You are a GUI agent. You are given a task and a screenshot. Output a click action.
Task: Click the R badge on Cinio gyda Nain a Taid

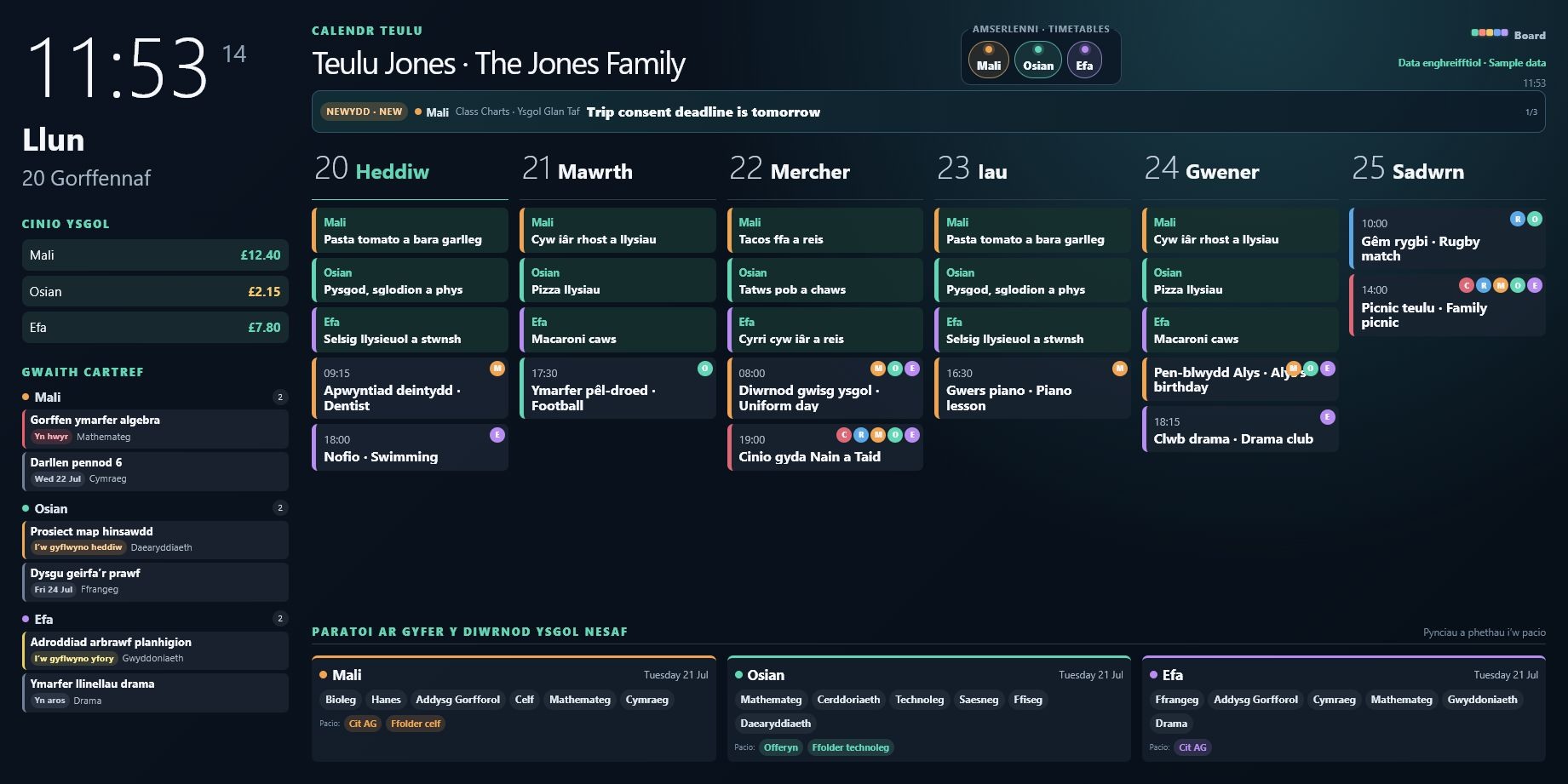click(861, 435)
